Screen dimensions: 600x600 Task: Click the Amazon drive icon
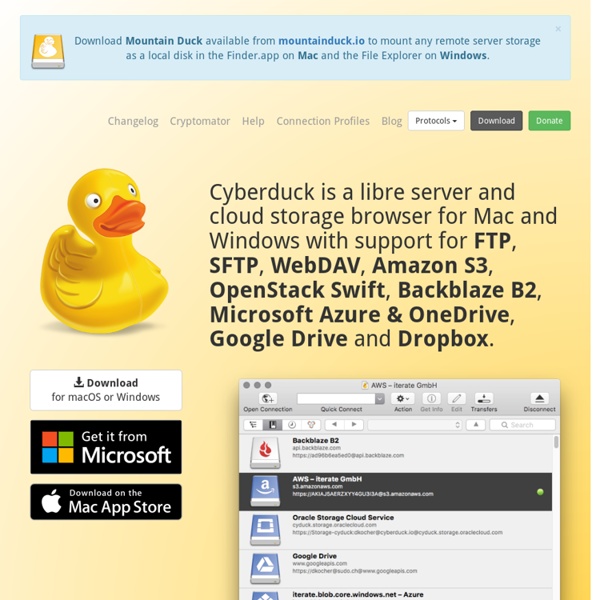[265, 492]
